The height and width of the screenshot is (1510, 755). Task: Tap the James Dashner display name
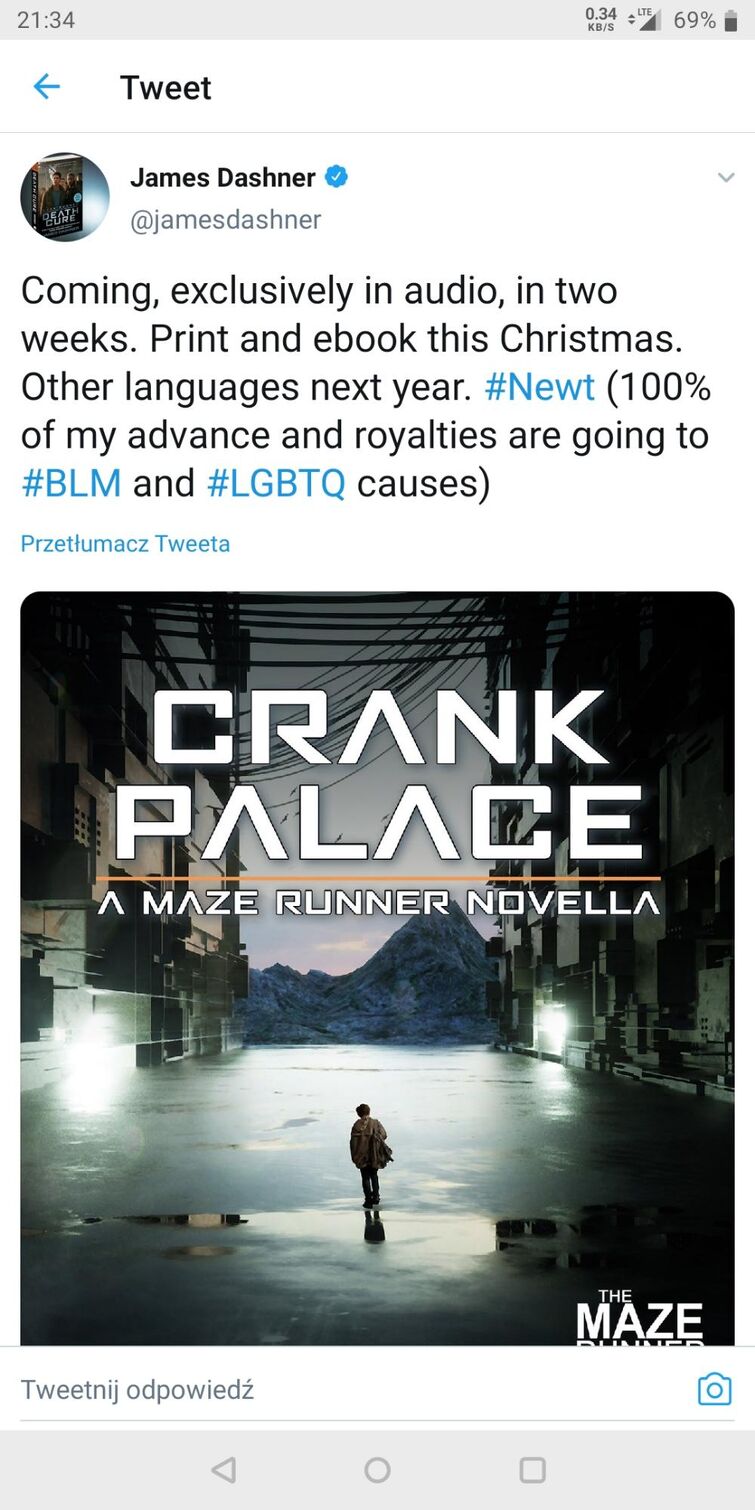pos(222,177)
